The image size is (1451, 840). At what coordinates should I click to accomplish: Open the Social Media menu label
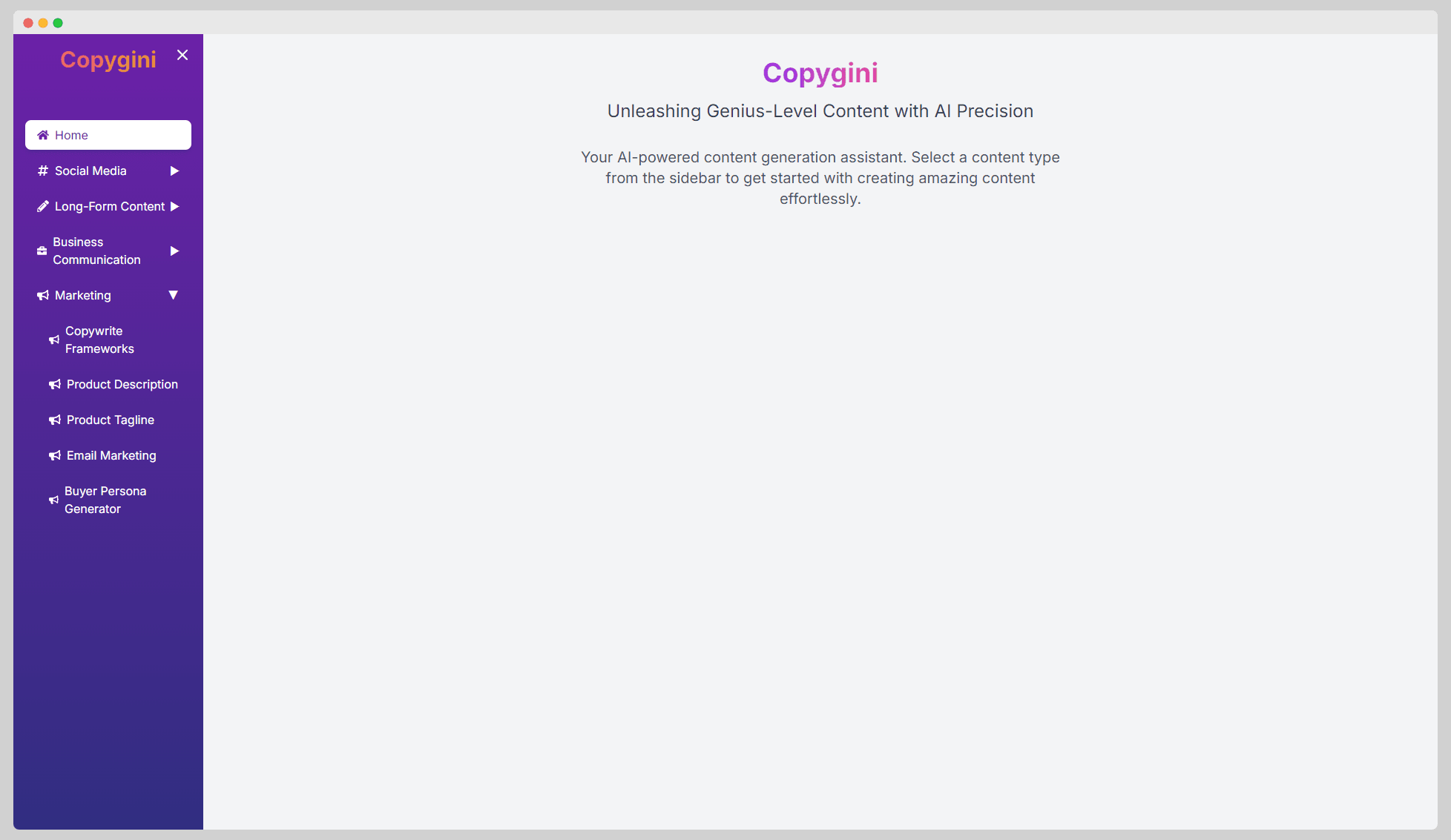pos(91,171)
